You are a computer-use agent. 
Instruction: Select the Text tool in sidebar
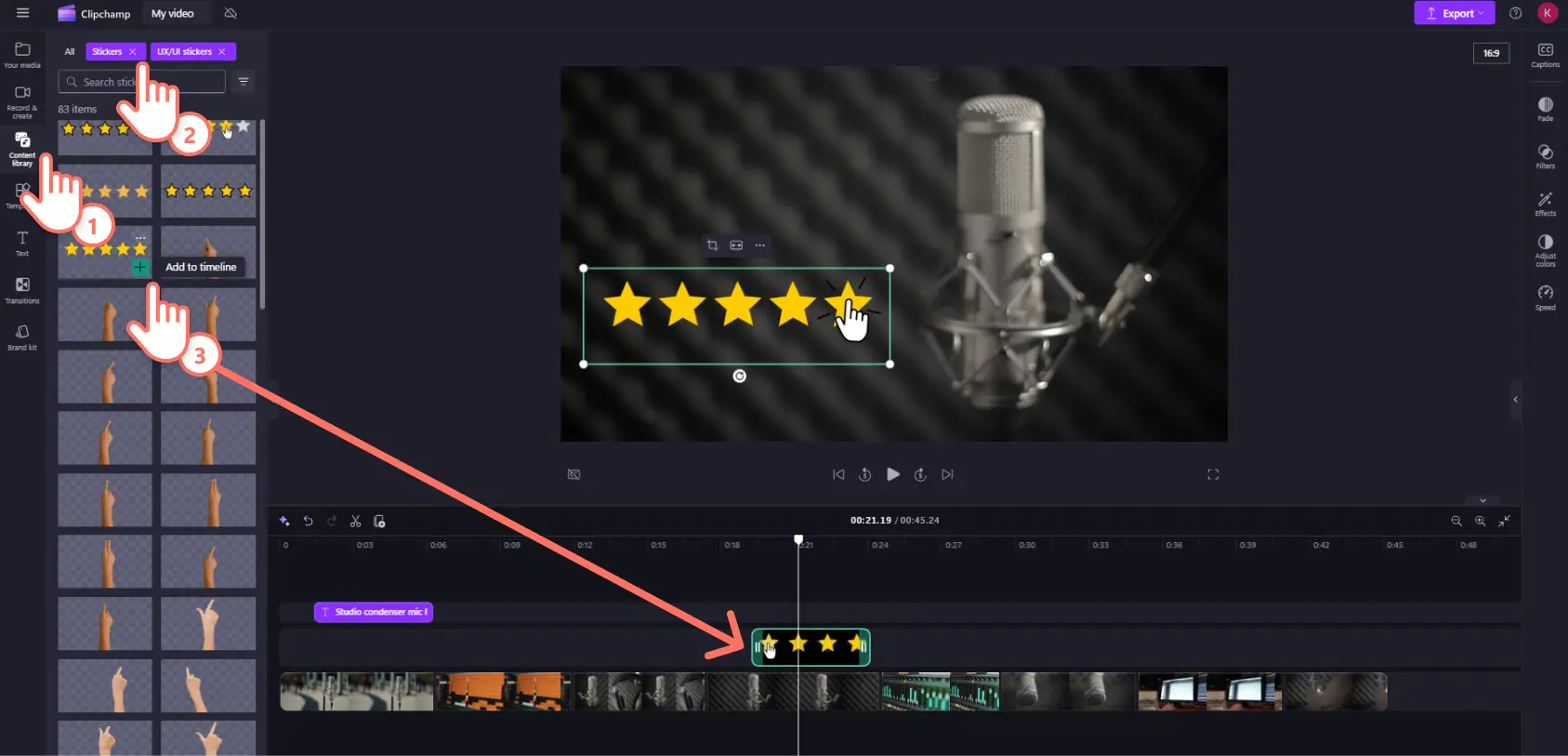(x=22, y=243)
